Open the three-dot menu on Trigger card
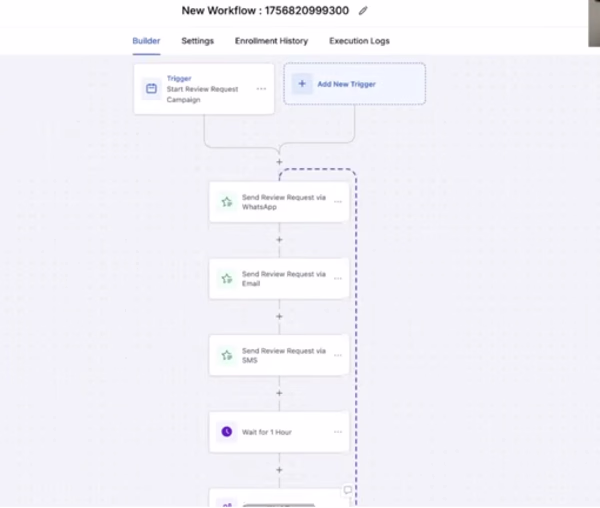 [x=261, y=89]
